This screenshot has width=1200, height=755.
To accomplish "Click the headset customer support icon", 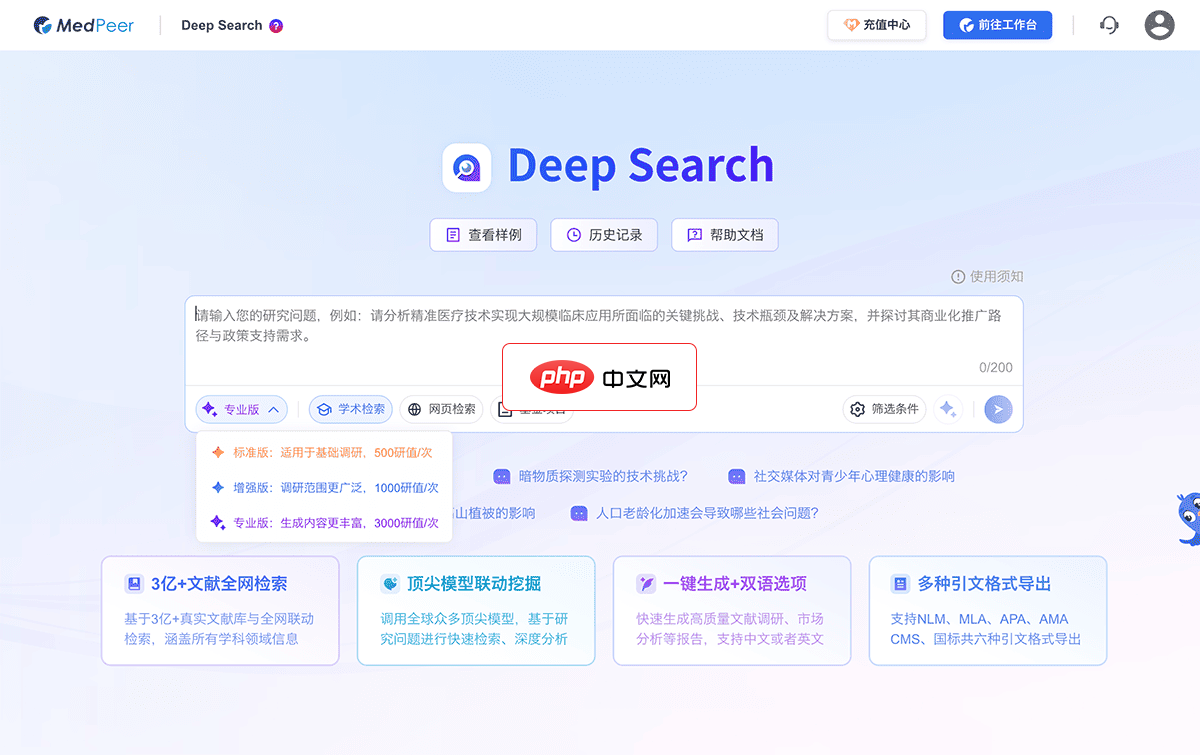I will coord(1109,25).
